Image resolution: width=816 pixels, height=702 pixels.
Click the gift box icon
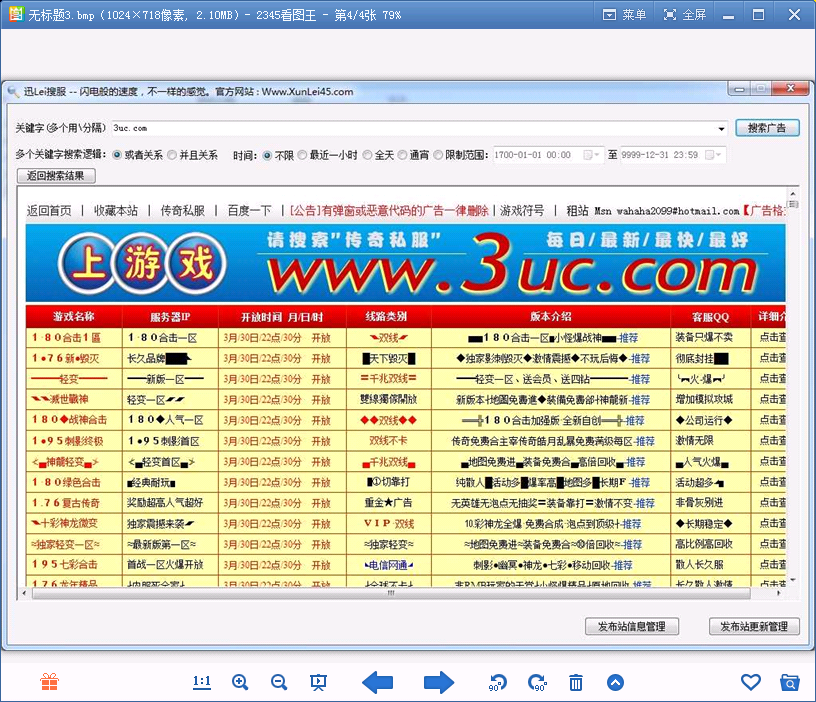click(49, 682)
